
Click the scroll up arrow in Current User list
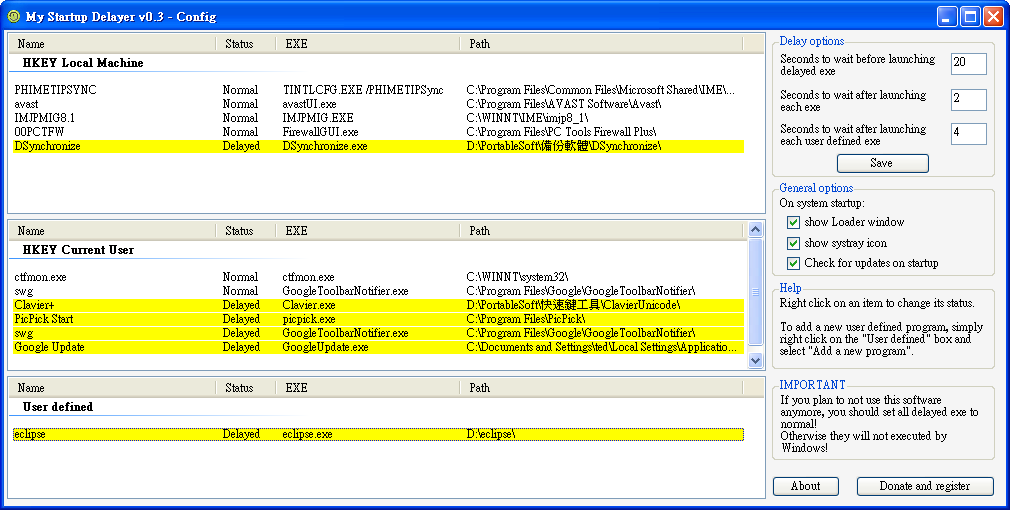(756, 229)
